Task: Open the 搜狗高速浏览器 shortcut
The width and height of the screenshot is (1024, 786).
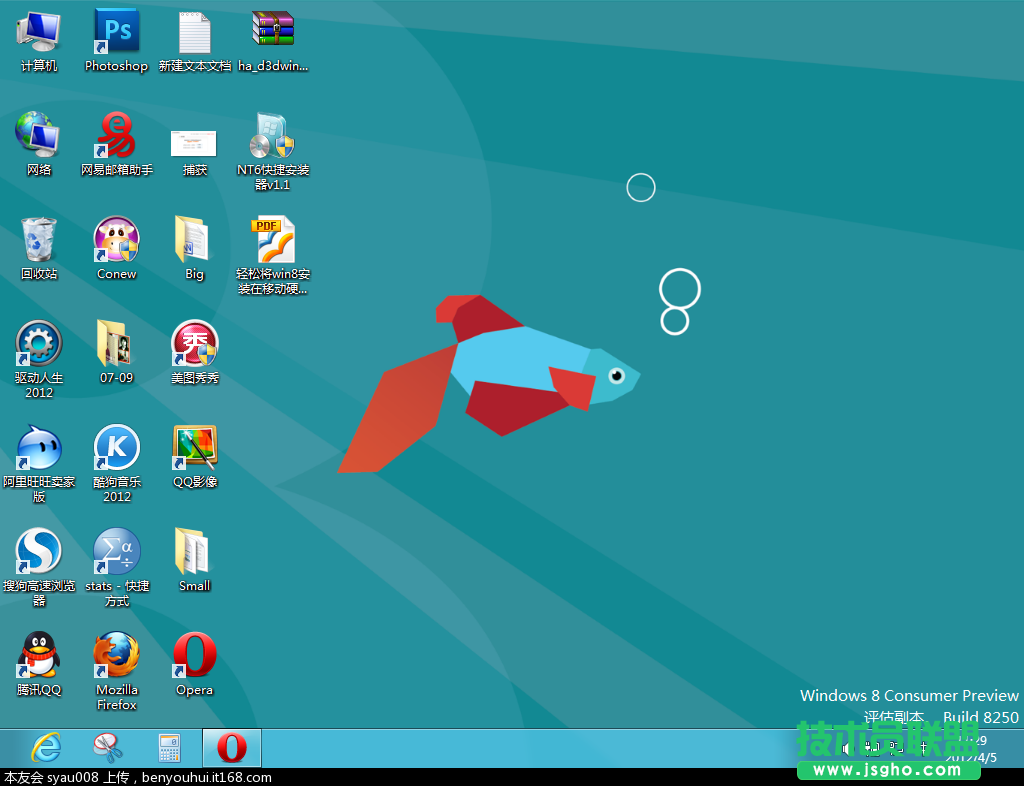Action: pyautogui.click(x=39, y=552)
